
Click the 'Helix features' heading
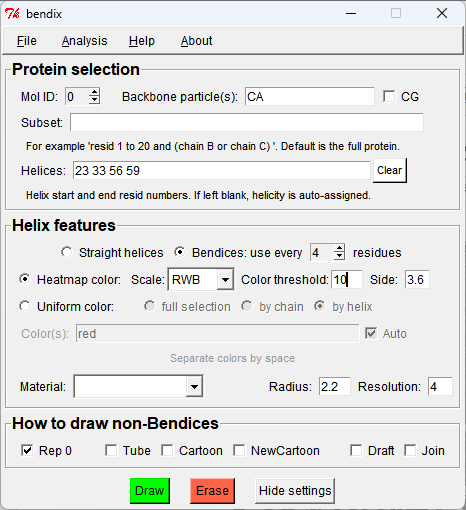64,225
